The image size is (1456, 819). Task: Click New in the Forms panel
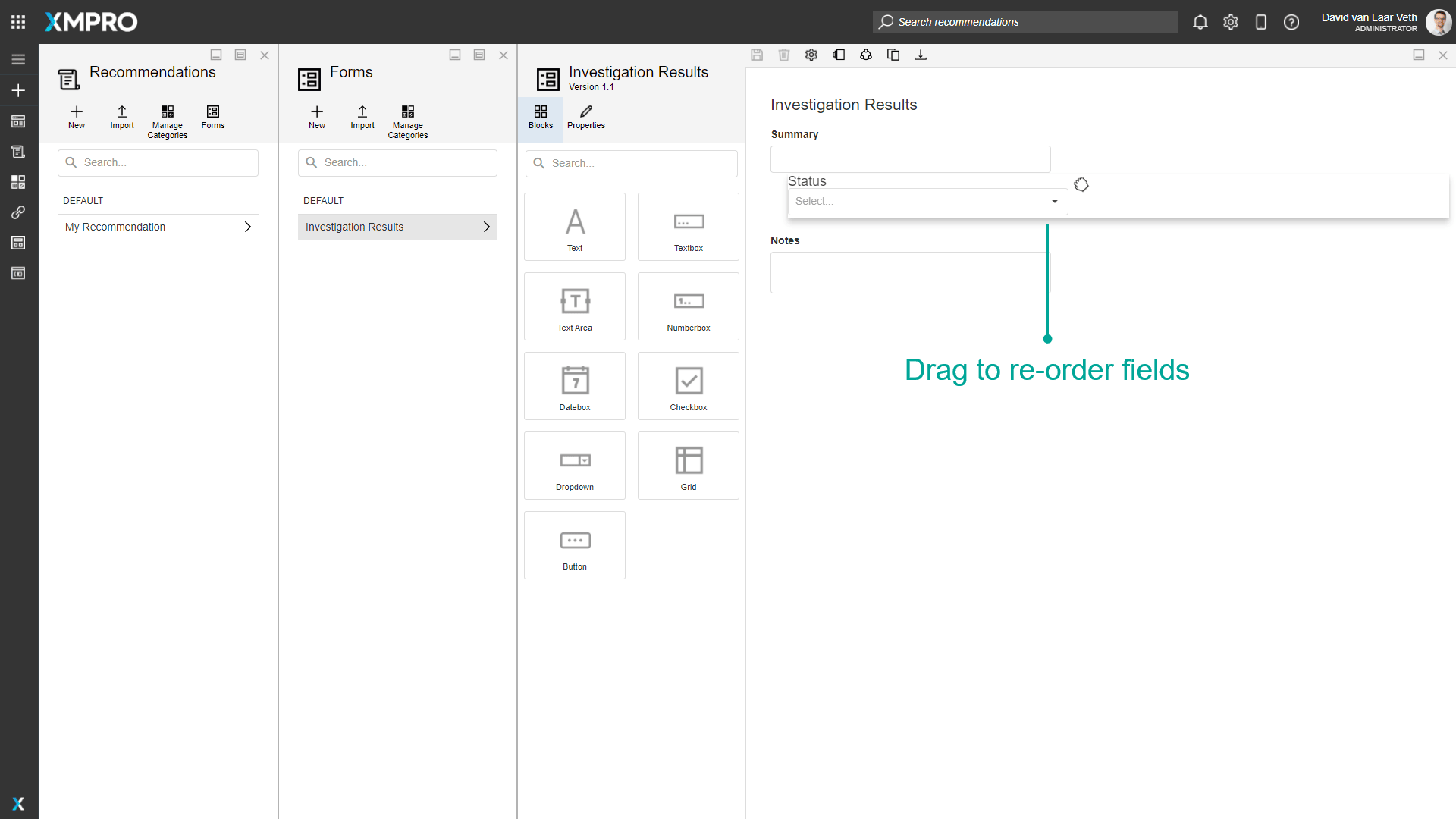click(x=316, y=118)
